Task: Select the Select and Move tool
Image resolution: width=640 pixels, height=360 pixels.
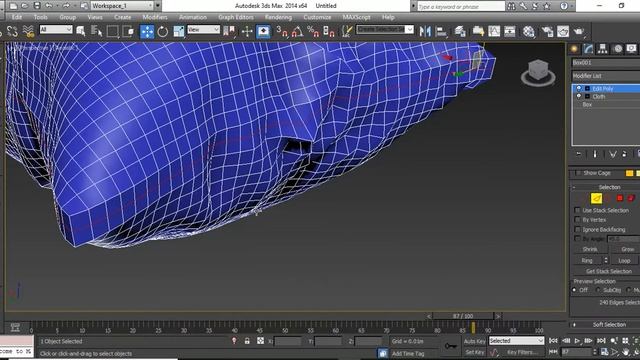Action: pyautogui.click(x=147, y=31)
